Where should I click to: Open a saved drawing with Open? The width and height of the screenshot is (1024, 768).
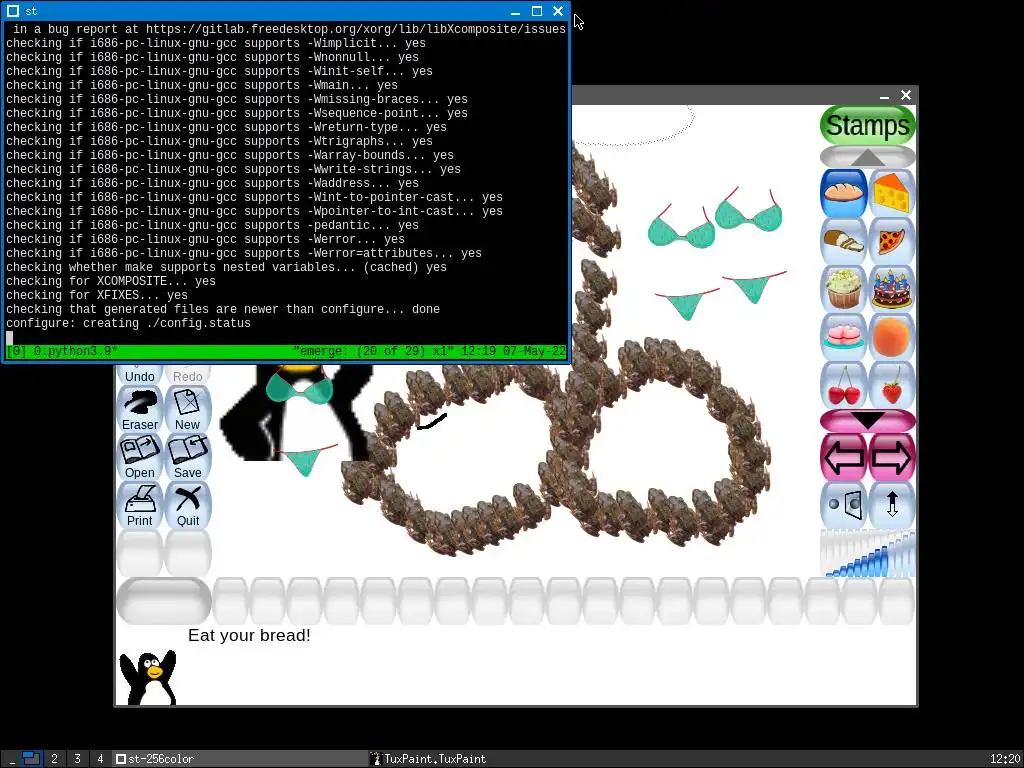[140, 457]
